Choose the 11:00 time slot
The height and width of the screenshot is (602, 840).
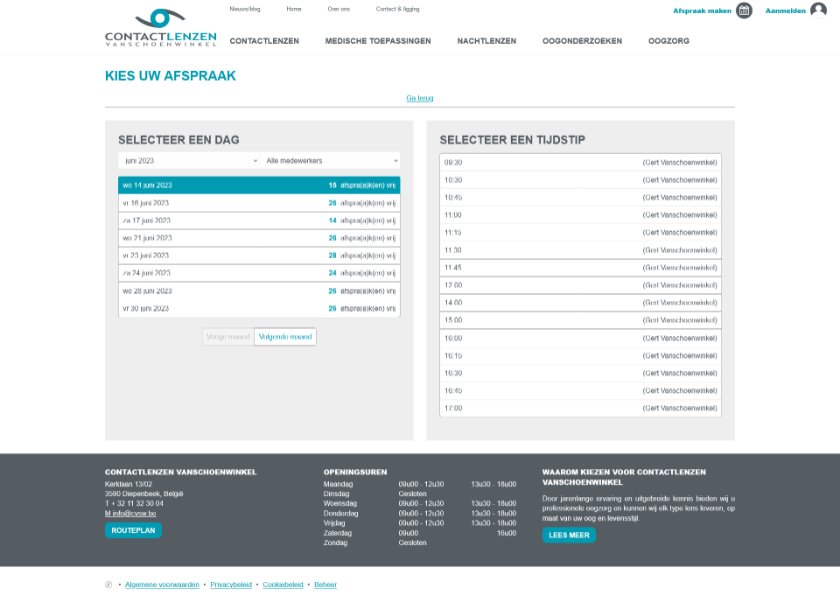click(580, 215)
